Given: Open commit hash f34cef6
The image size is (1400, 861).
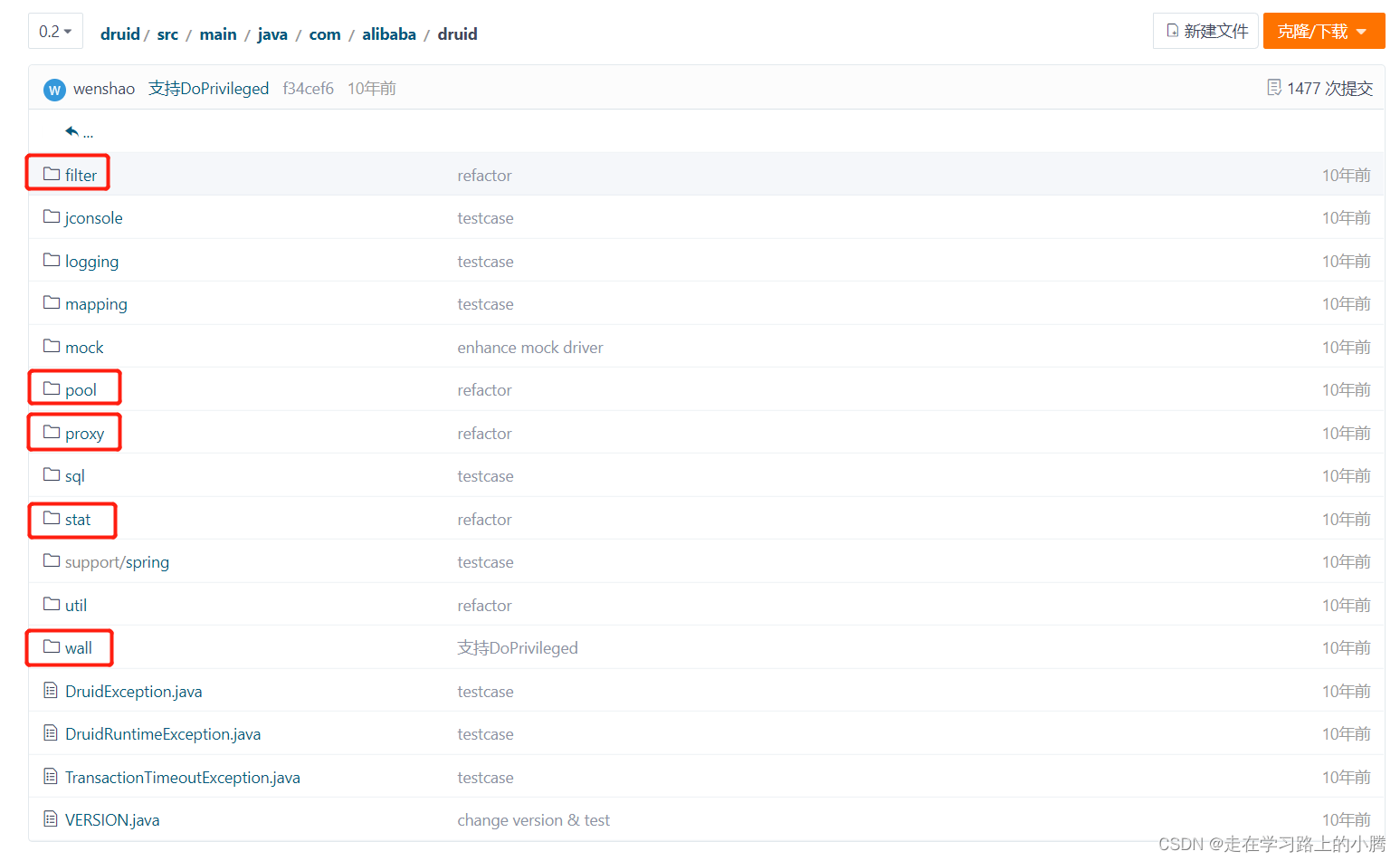Looking at the screenshot, I should [308, 89].
